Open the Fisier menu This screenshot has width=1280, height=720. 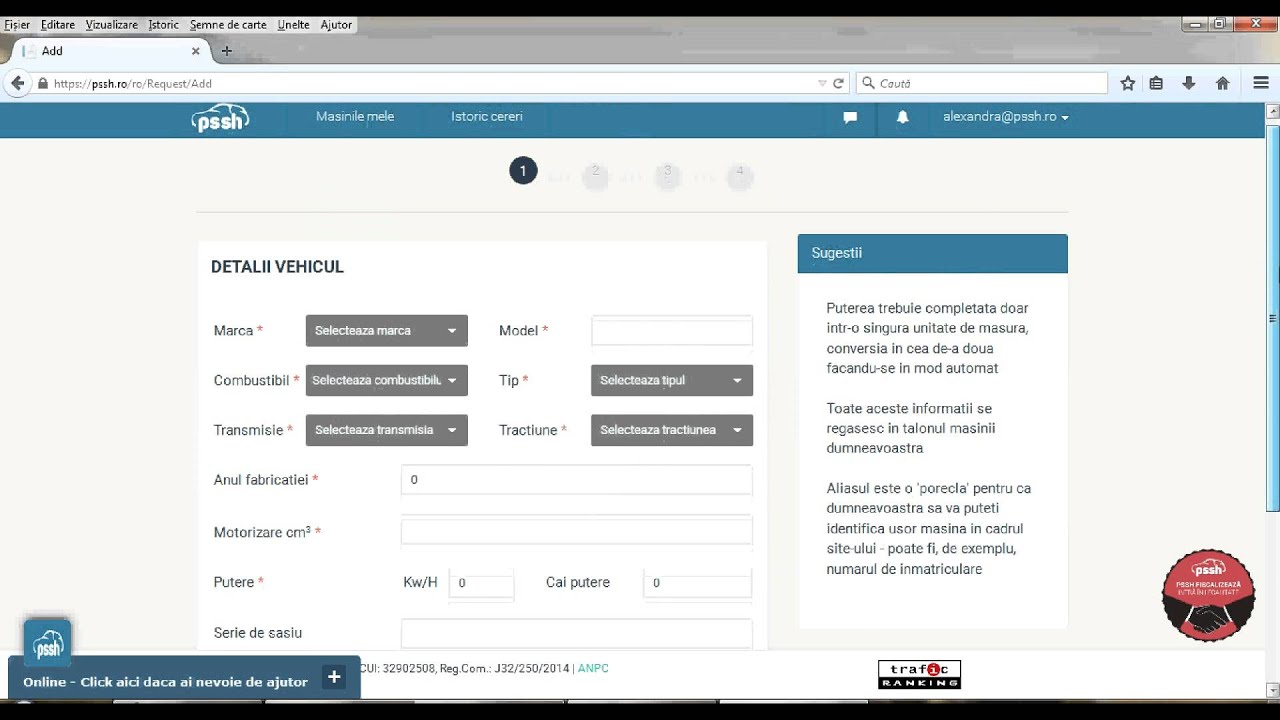click(17, 25)
